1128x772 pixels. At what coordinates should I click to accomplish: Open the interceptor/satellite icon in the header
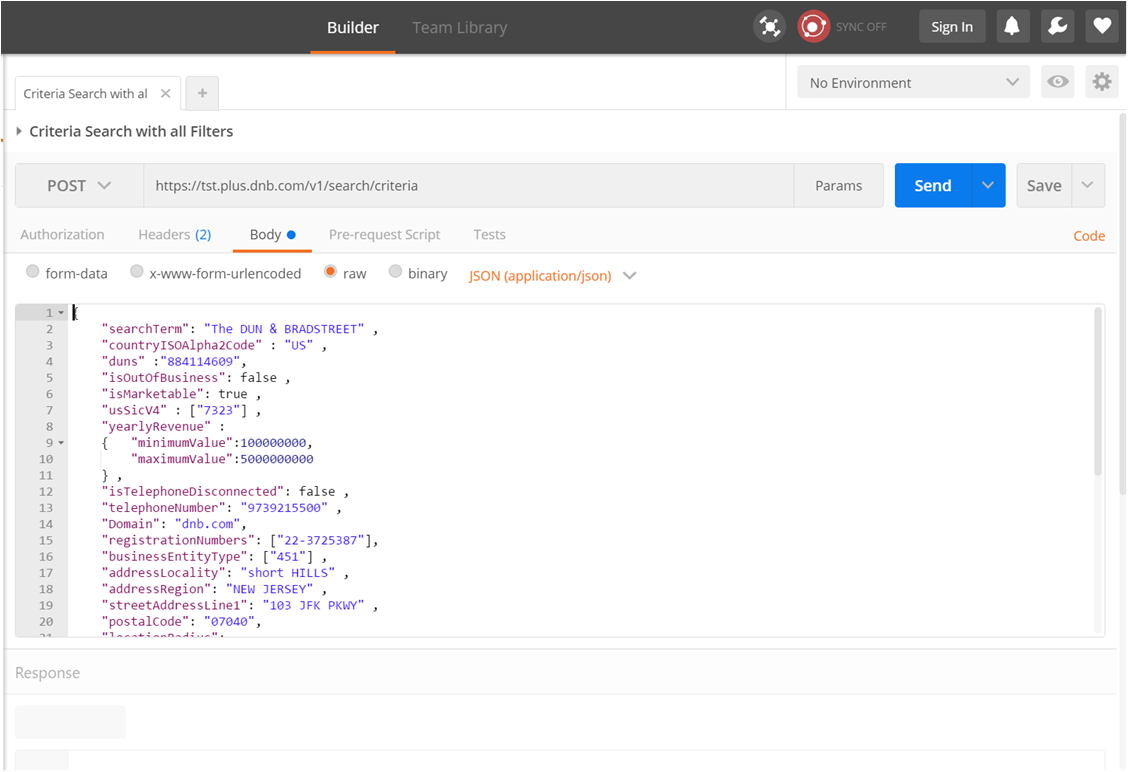770,27
